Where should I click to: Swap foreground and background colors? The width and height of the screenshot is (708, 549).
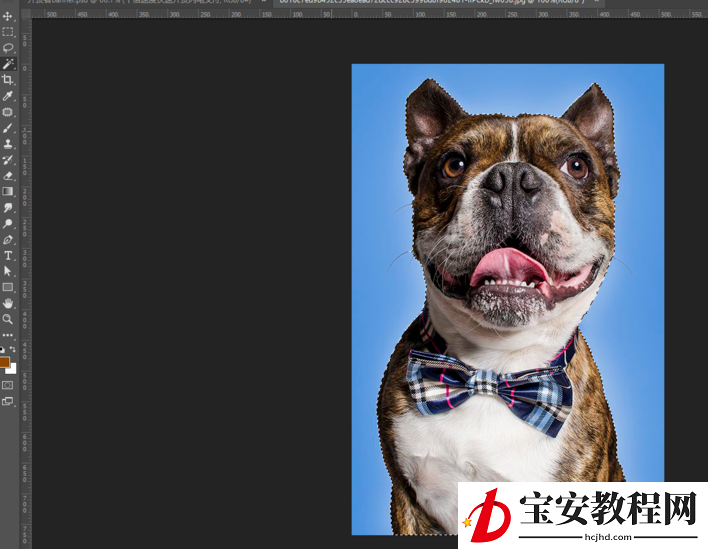click(13, 349)
